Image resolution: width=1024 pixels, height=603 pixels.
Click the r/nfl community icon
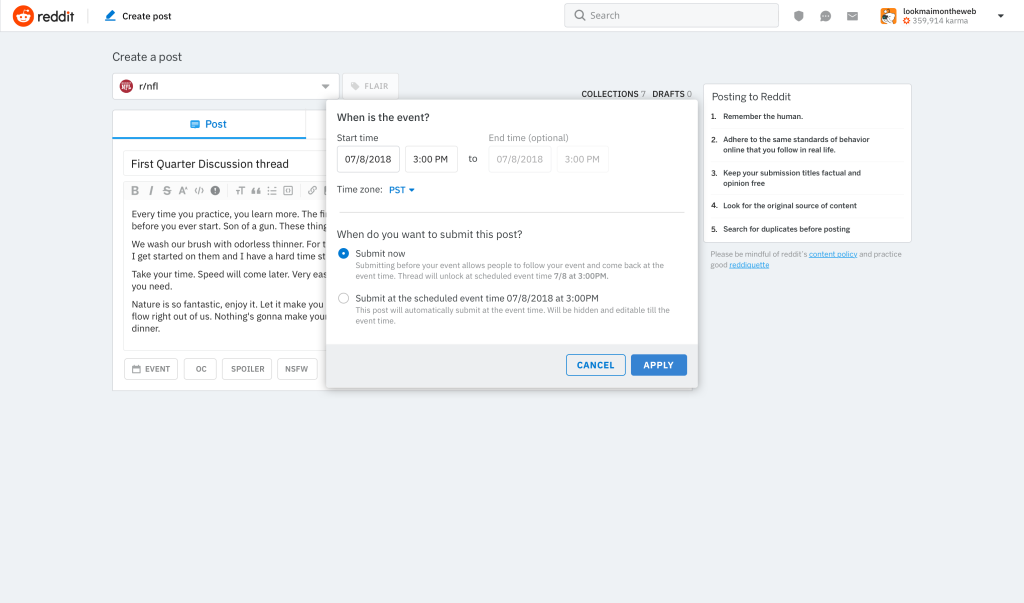[126, 86]
